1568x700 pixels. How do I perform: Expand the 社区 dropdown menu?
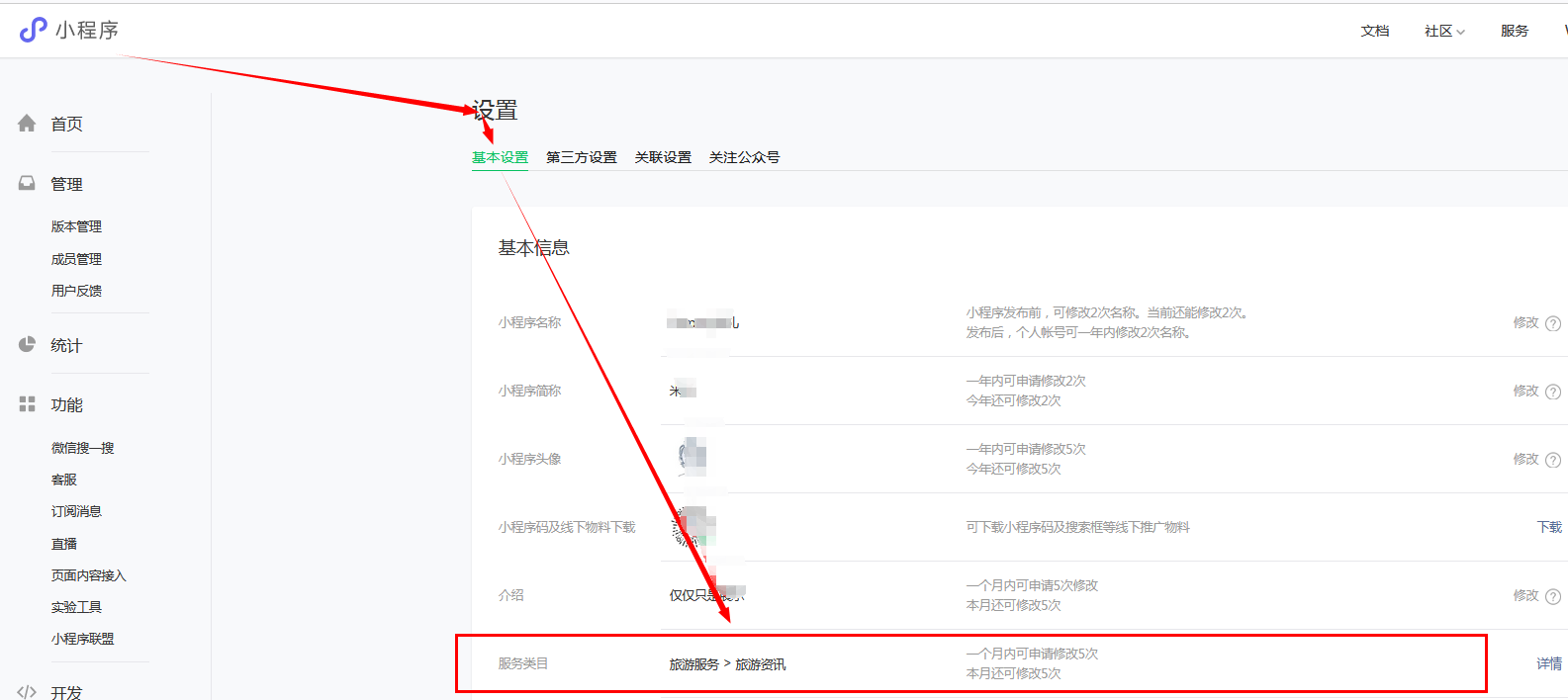point(1444,31)
